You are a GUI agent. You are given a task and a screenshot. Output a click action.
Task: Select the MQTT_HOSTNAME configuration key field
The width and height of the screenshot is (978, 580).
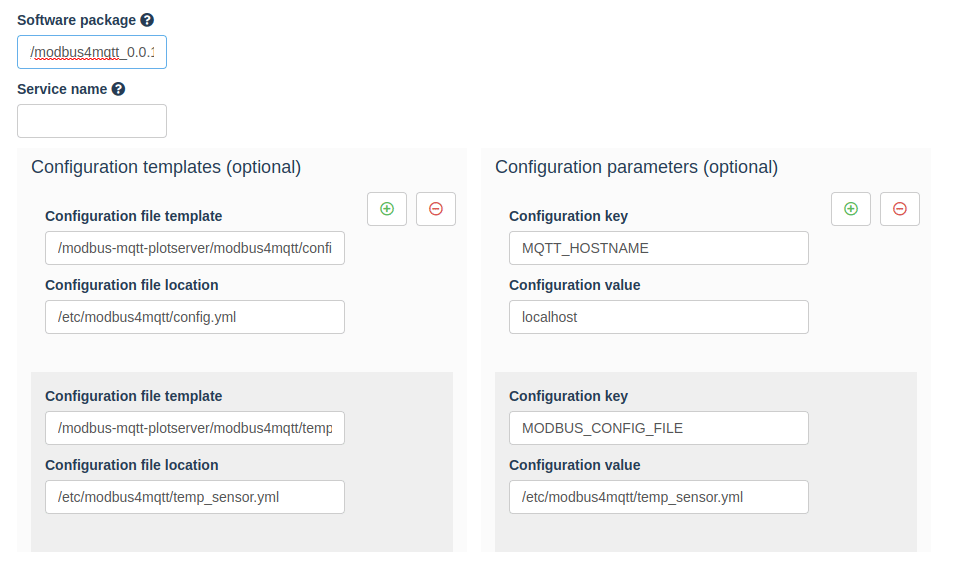point(658,247)
